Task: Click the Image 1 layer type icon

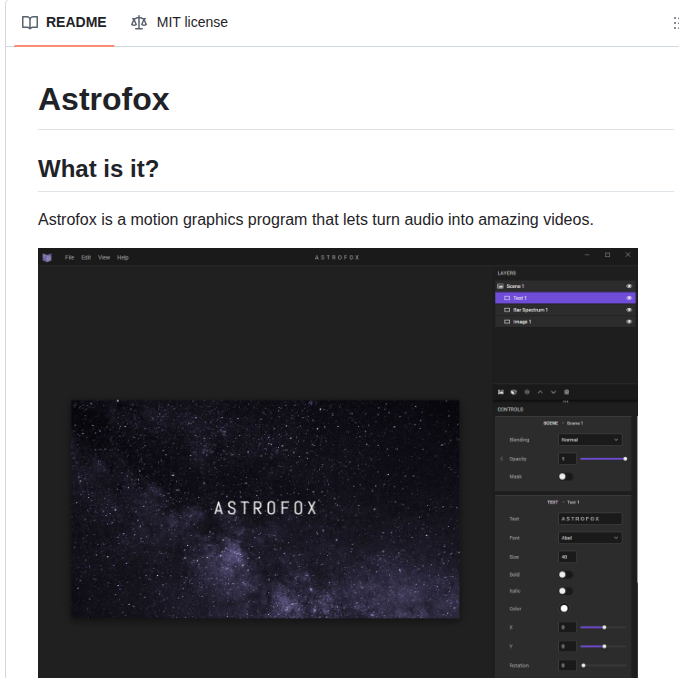Action: pos(507,322)
